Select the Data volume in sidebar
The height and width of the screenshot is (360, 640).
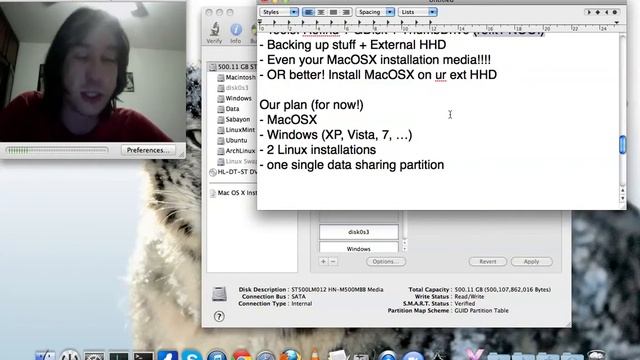pyautogui.click(x=229, y=109)
